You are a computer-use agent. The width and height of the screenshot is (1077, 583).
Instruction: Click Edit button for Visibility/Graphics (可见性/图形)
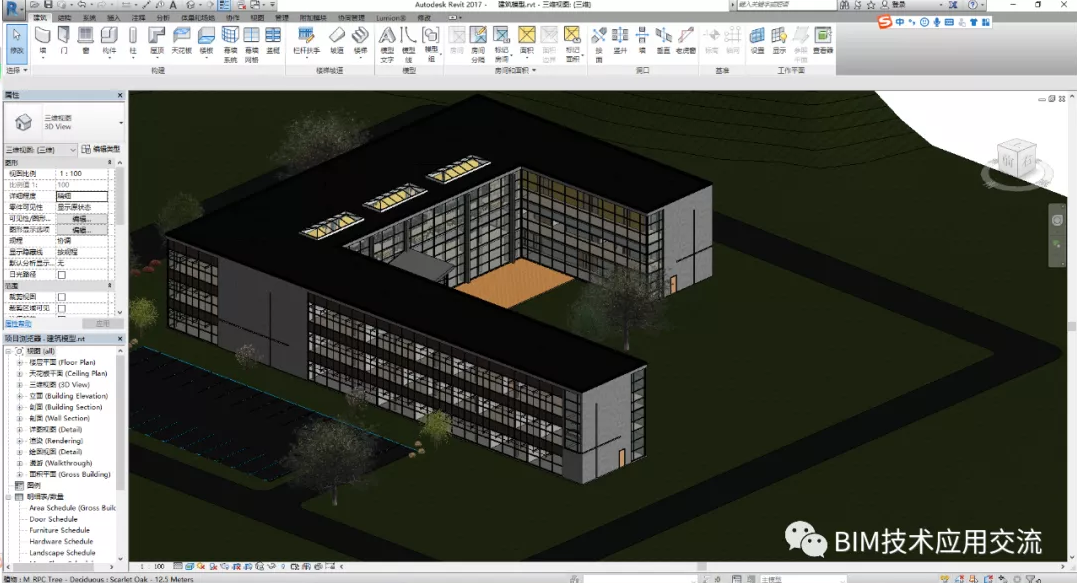[81, 218]
